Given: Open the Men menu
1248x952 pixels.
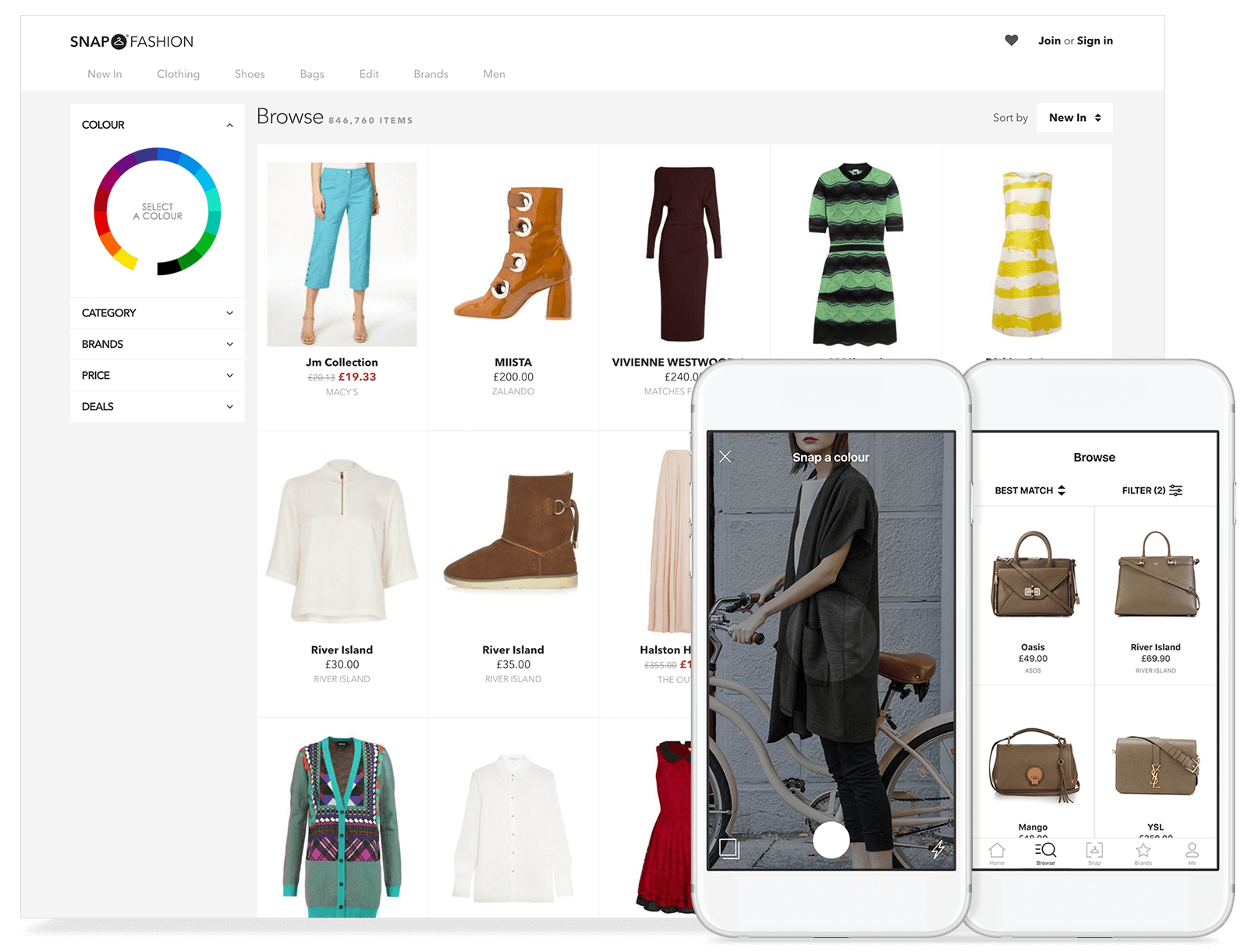Looking at the screenshot, I should click(x=494, y=74).
